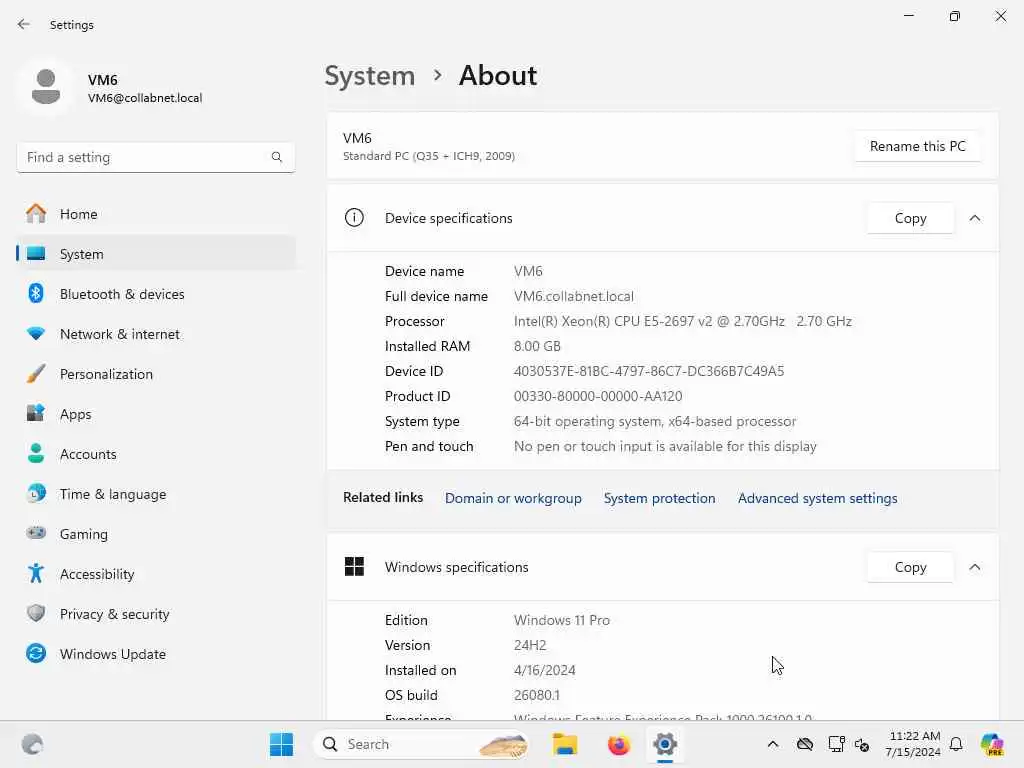The width and height of the screenshot is (1024, 768).
Task: Open the Start menu from taskbar
Action: (281, 744)
